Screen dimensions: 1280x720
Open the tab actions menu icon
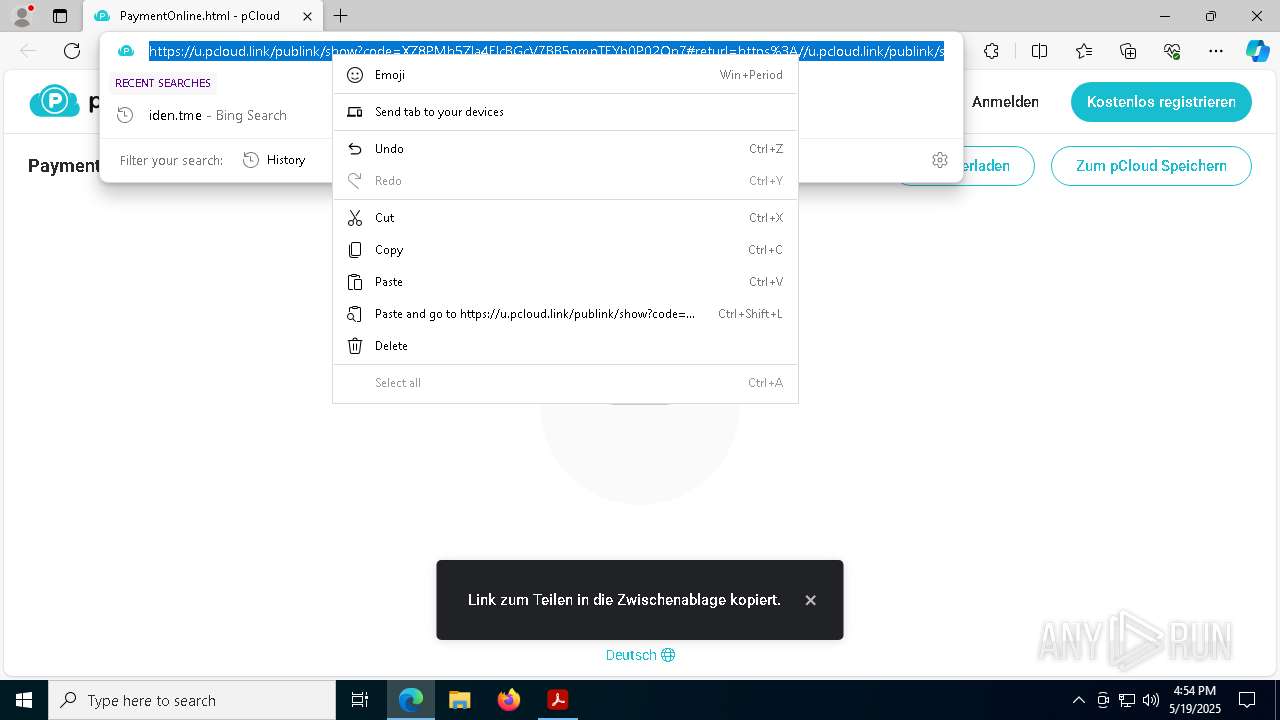point(60,16)
